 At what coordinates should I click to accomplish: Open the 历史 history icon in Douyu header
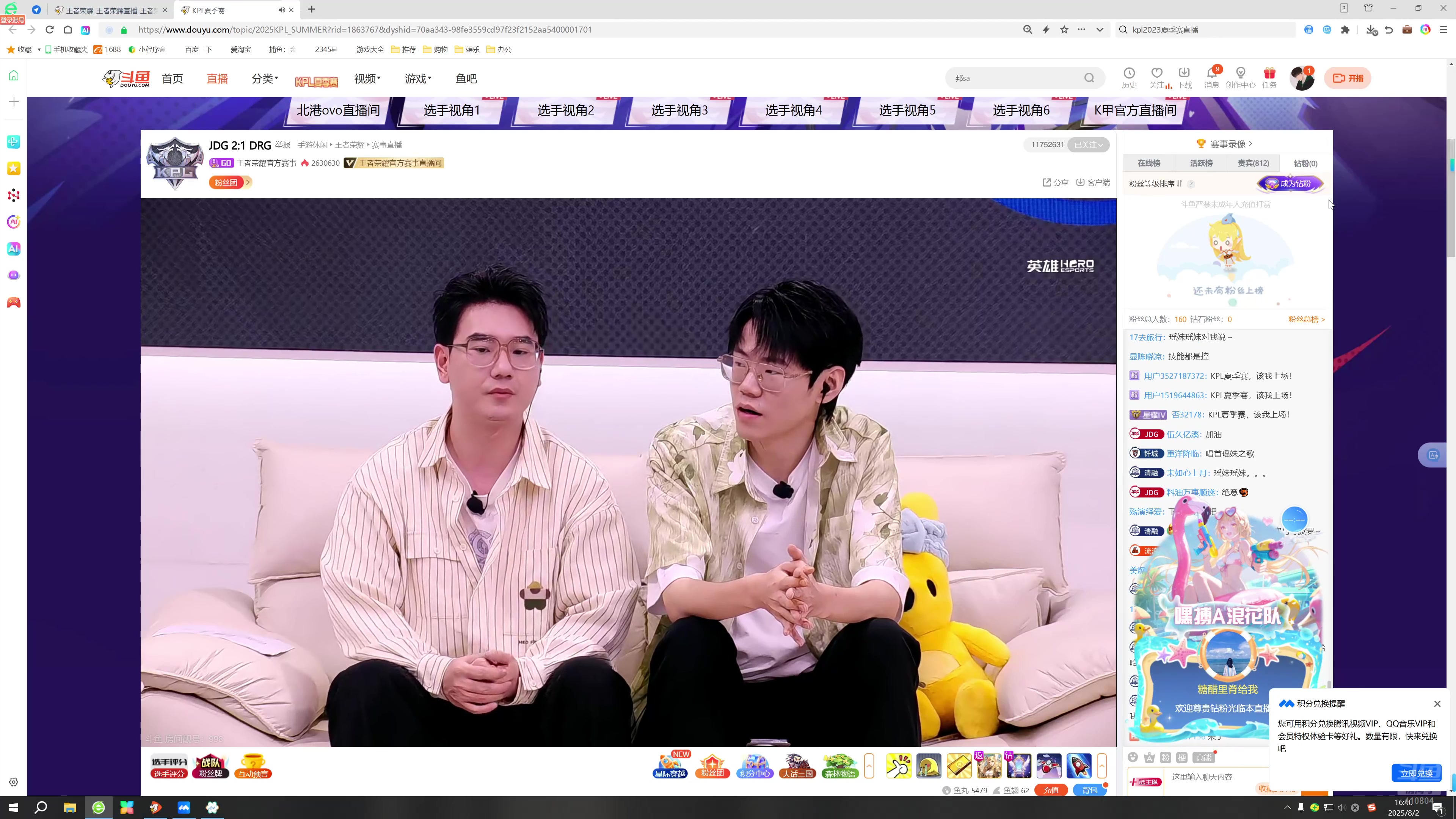click(x=1129, y=78)
